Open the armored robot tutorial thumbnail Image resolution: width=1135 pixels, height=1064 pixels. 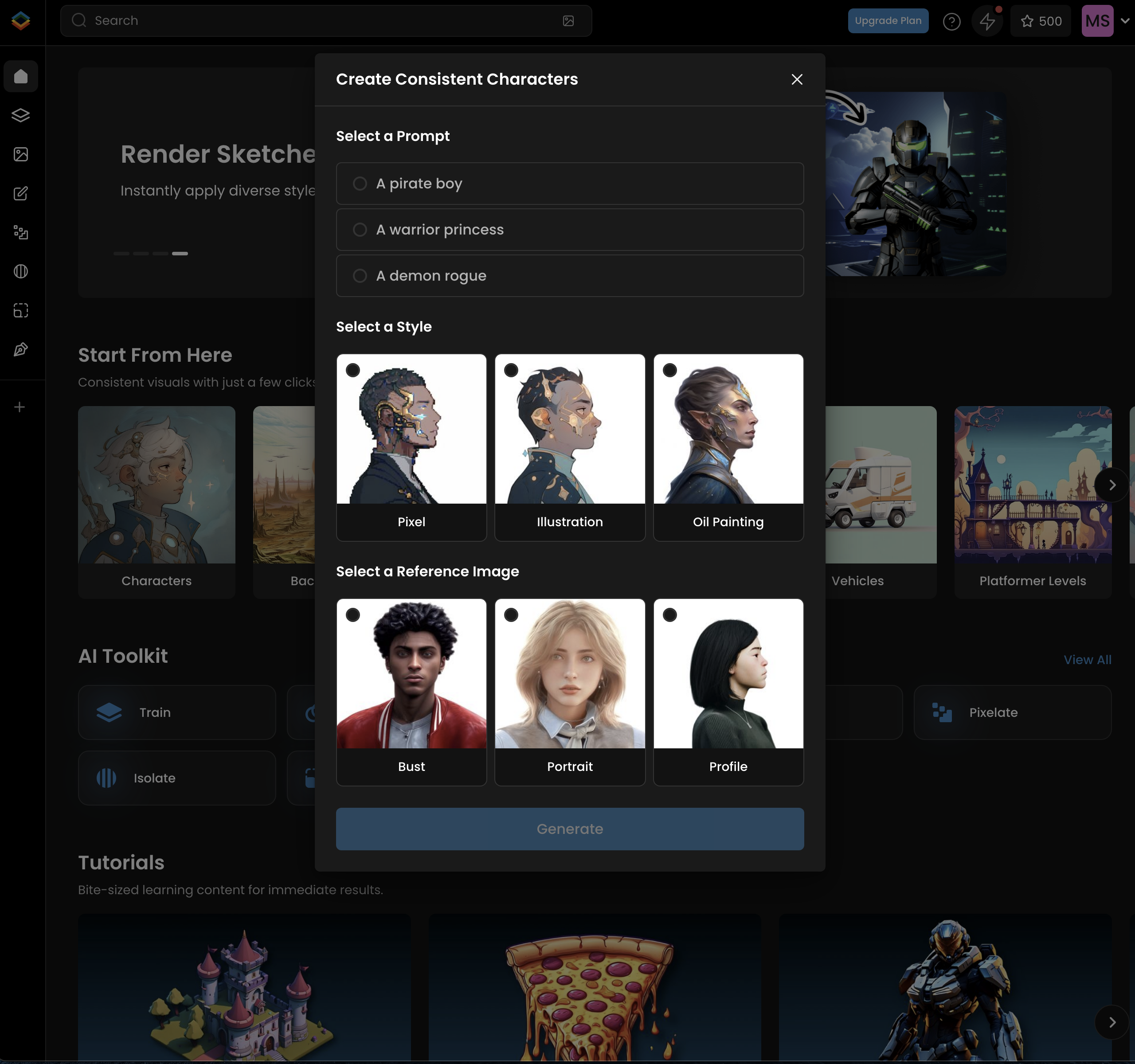pyautogui.click(x=945, y=987)
